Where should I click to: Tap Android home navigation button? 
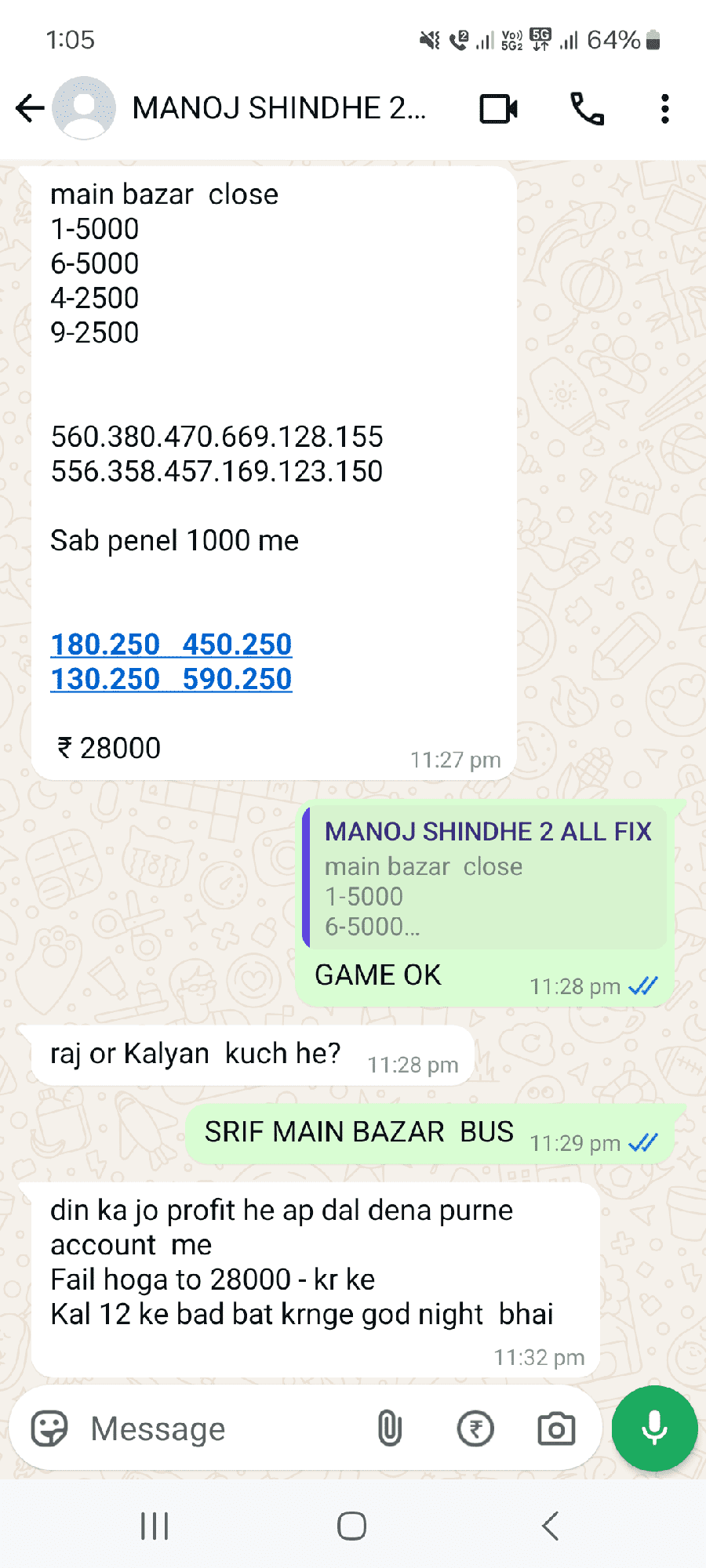(x=351, y=1526)
